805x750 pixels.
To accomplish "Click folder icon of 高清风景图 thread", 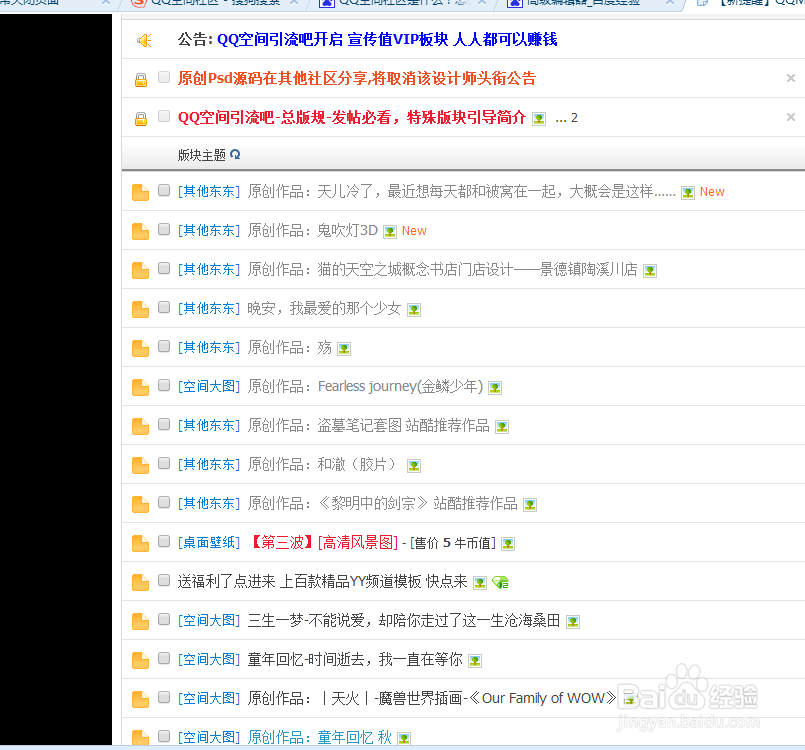I will pyautogui.click(x=140, y=543).
